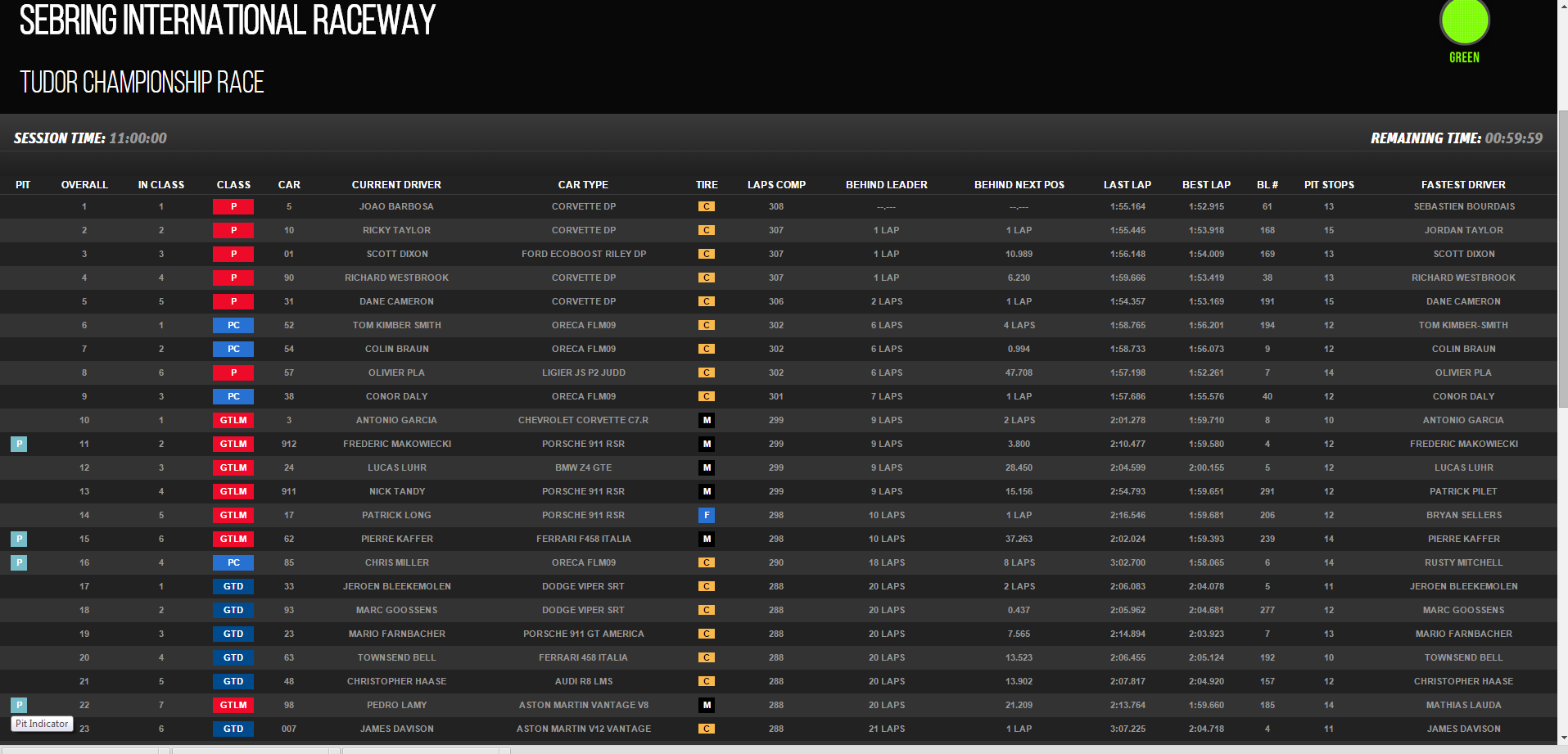Click the pit indicator for car 912
Image resolution: width=1568 pixels, height=754 pixels.
pyautogui.click(x=19, y=444)
